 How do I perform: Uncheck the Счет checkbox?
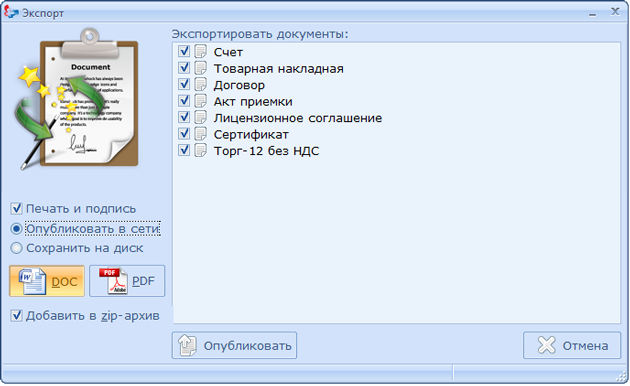[x=184, y=51]
